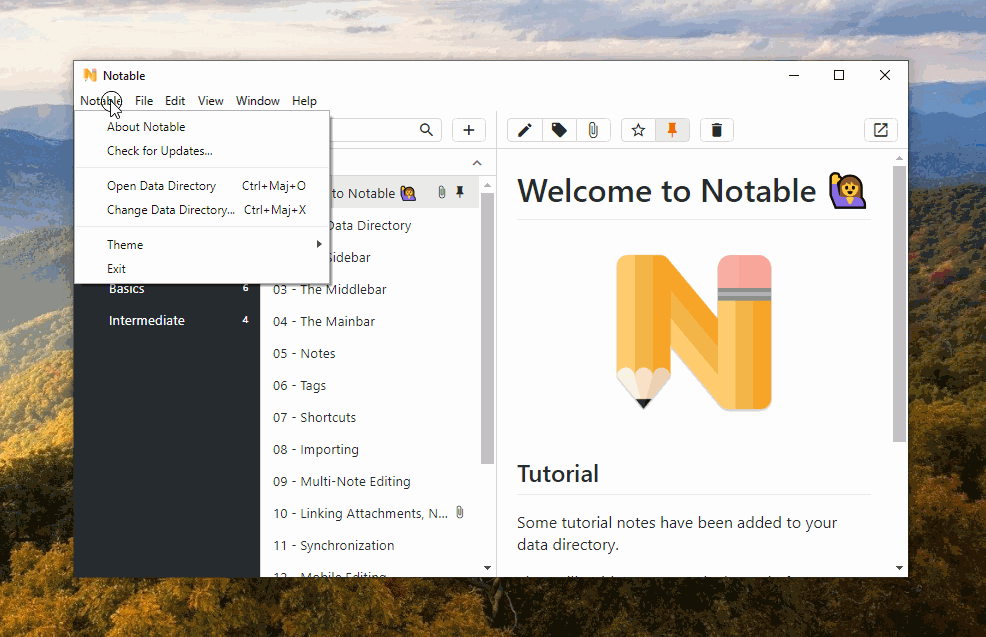Click the note content scroll-up arrow

(899, 158)
